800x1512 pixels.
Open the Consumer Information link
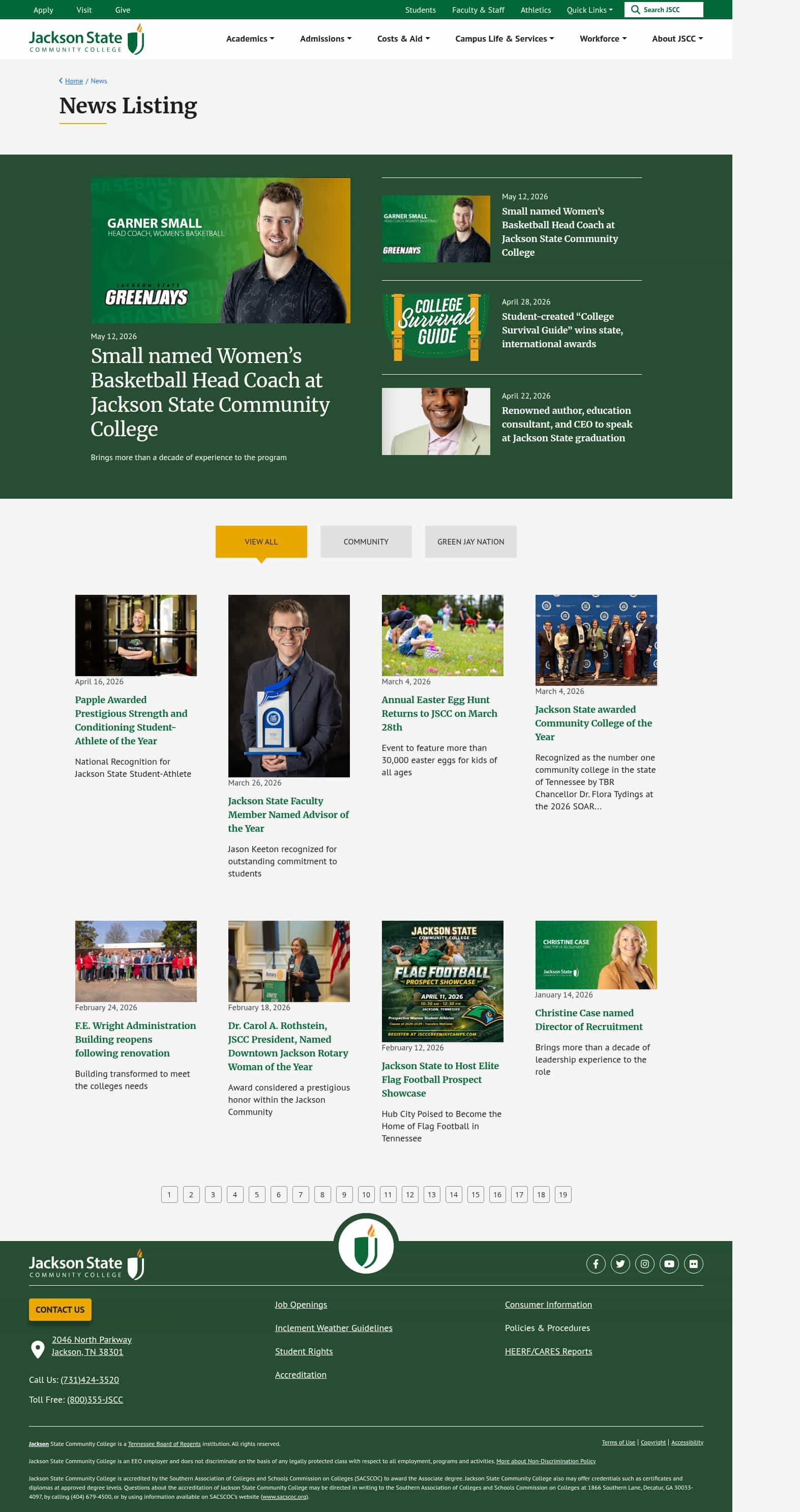pos(549,1304)
